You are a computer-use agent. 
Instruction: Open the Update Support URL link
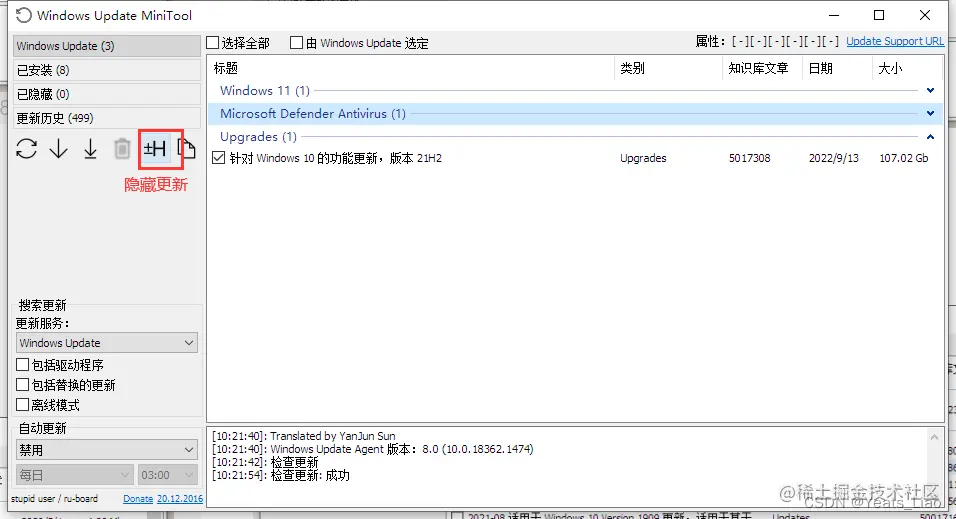(x=894, y=41)
